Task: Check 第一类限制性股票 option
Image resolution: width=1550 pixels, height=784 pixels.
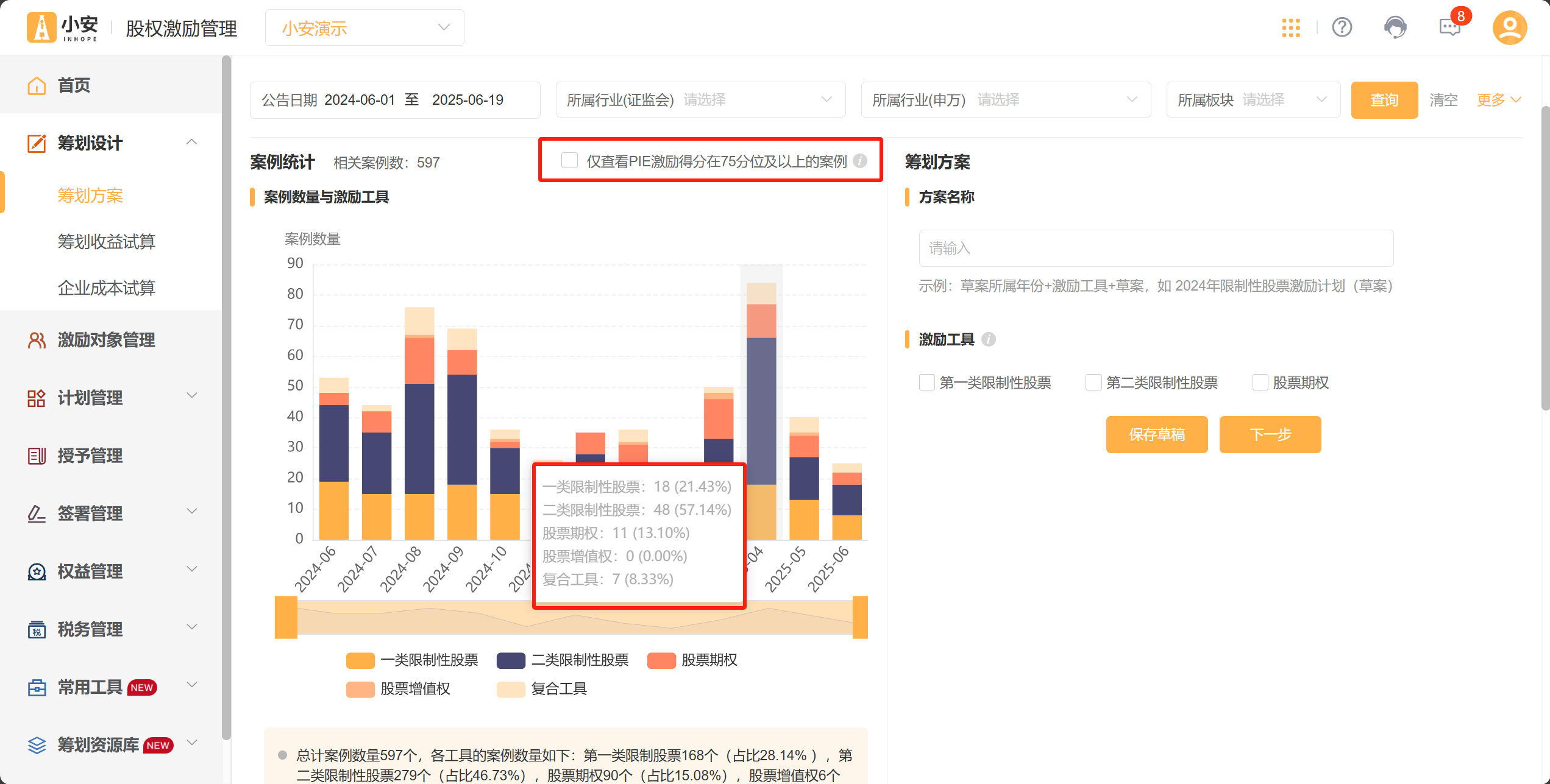Action: [927, 383]
